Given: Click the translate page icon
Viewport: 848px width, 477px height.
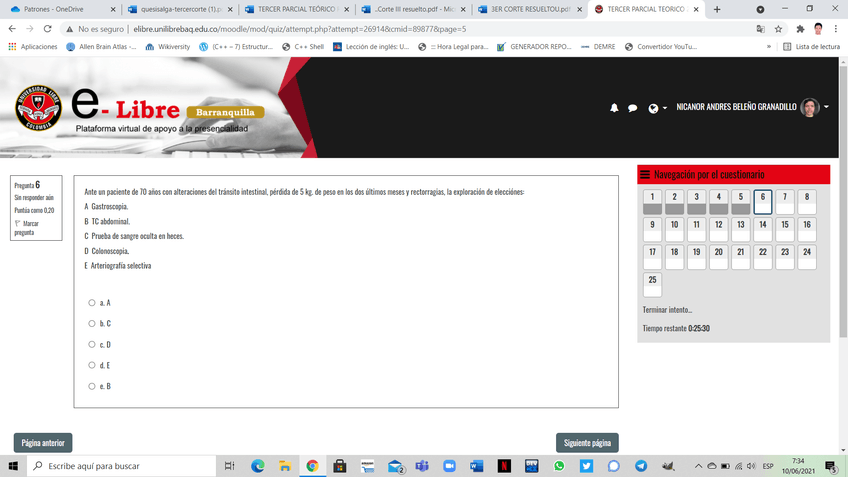Looking at the screenshot, I should (760, 29).
